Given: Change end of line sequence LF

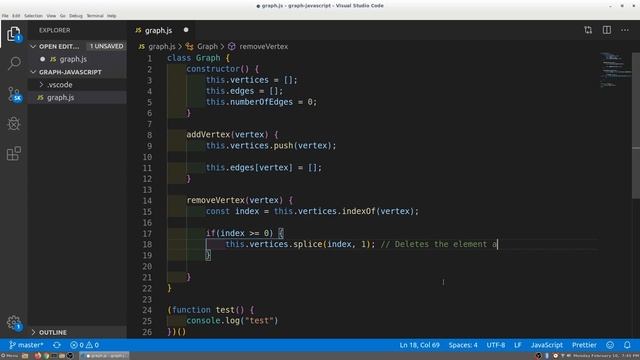Looking at the screenshot, I should click(x=518, y=345).
